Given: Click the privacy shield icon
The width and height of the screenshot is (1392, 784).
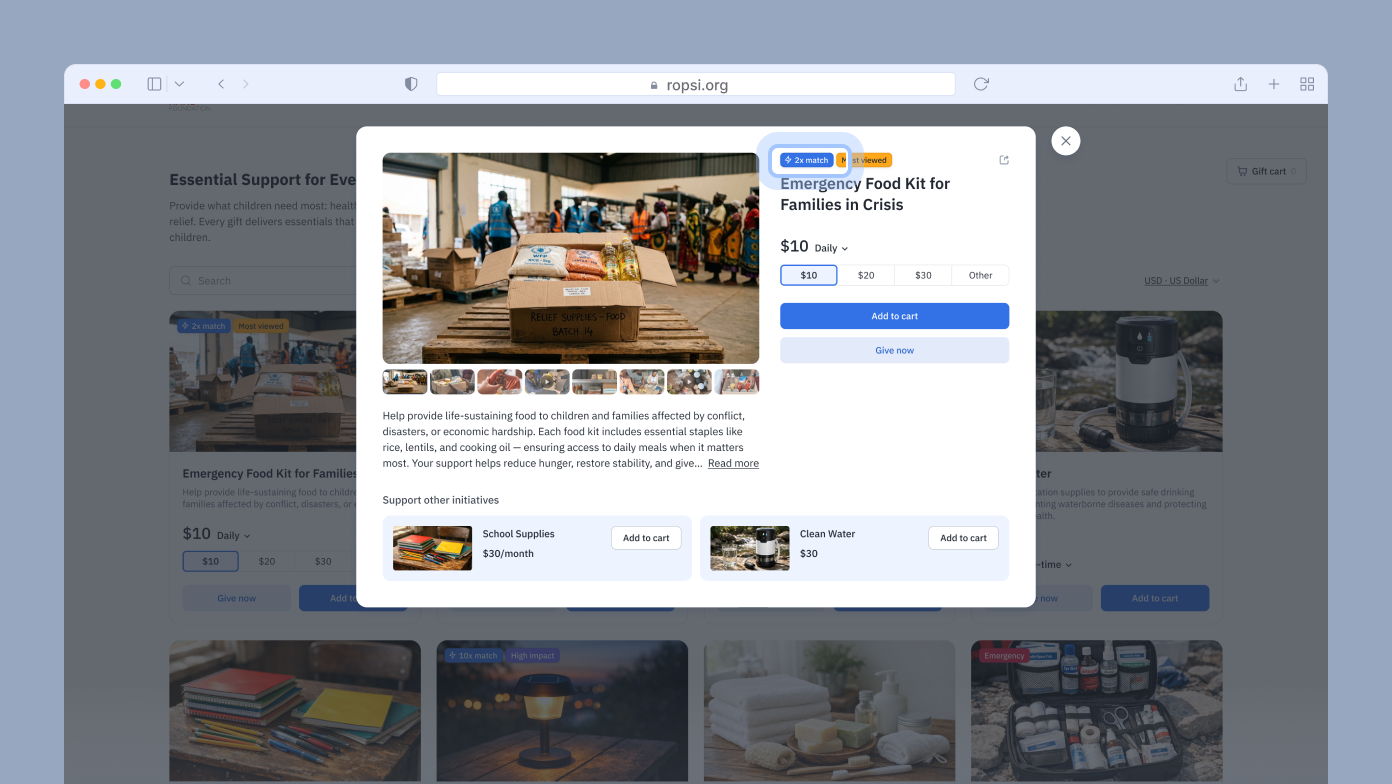Looking at the screenshot, I should (x=411, y=84).
